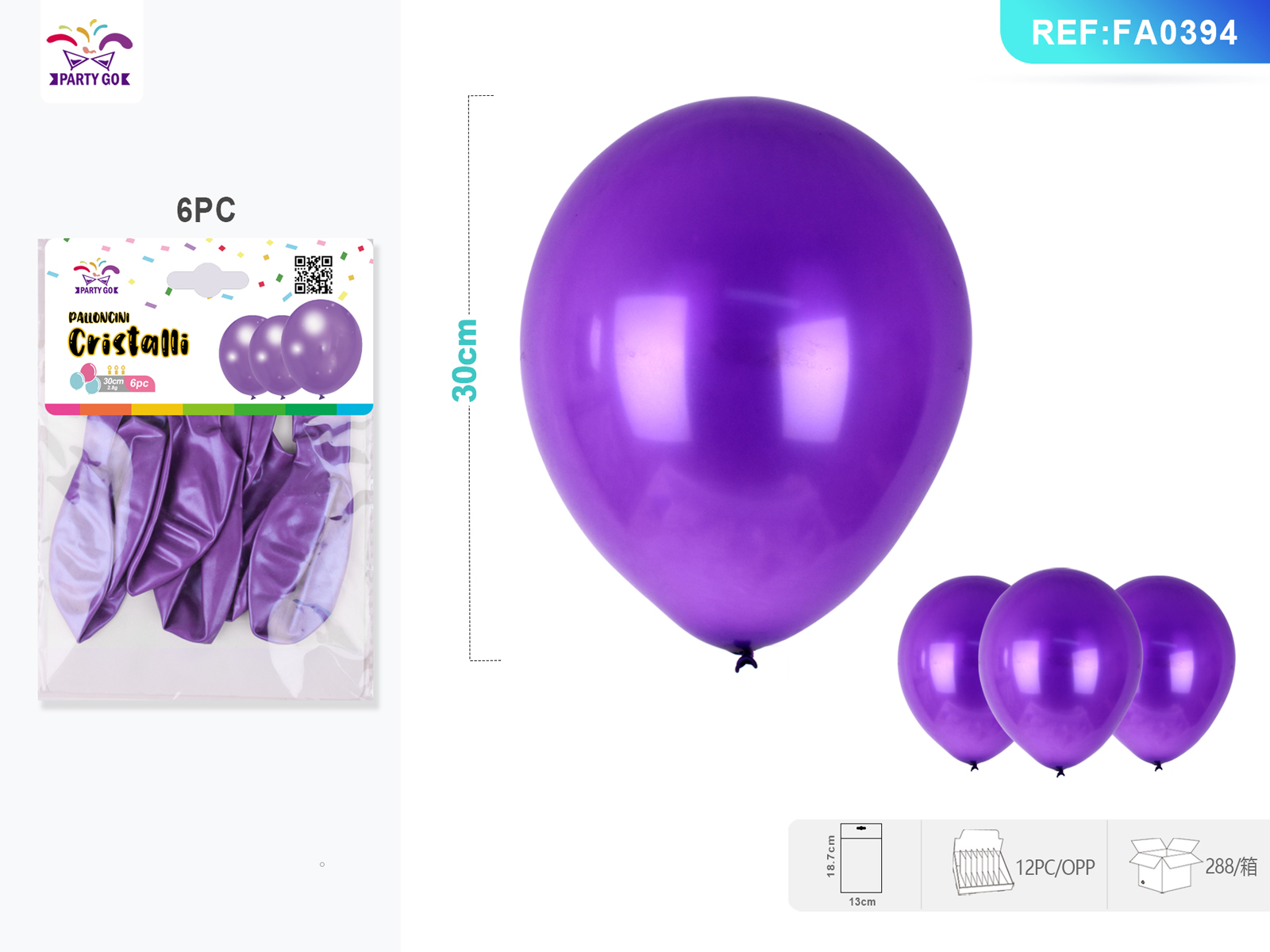Click the REF:FA0394 reference label

[1134, 33]
